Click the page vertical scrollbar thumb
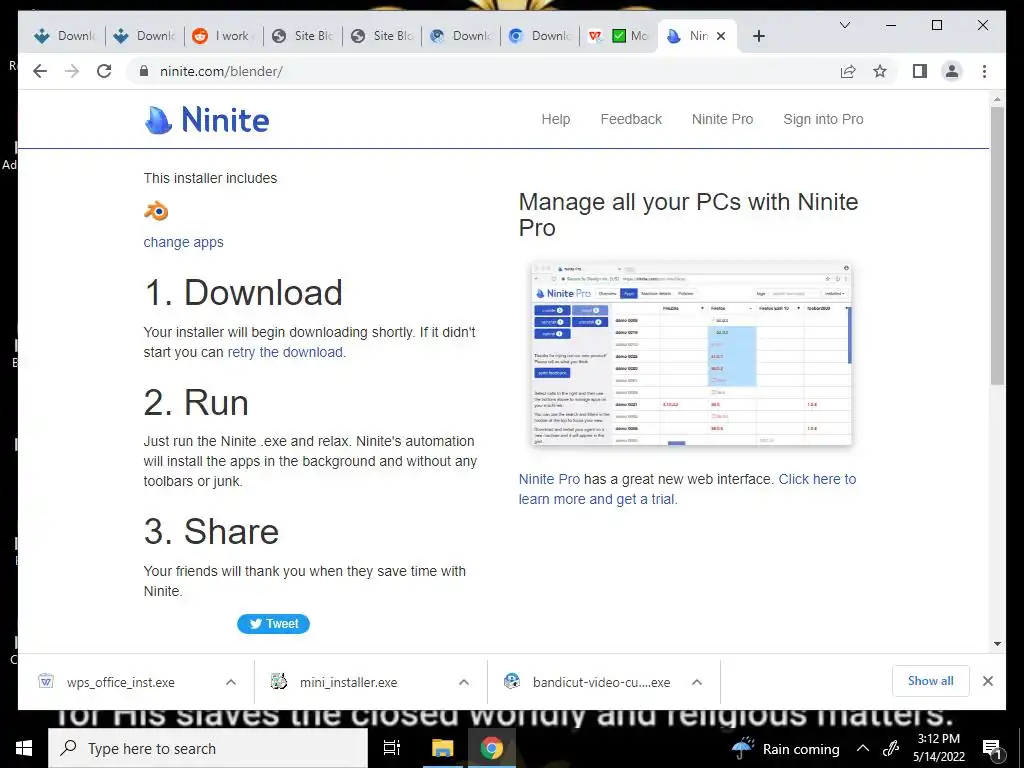Screen dimensions: 1024x768 (x=997, y=246)
